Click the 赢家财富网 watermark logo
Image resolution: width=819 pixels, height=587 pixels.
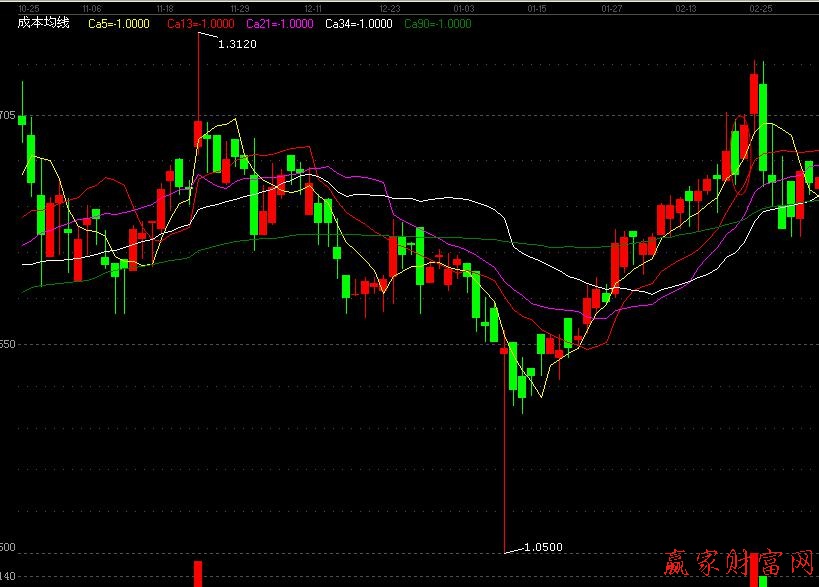coord(741,565)
